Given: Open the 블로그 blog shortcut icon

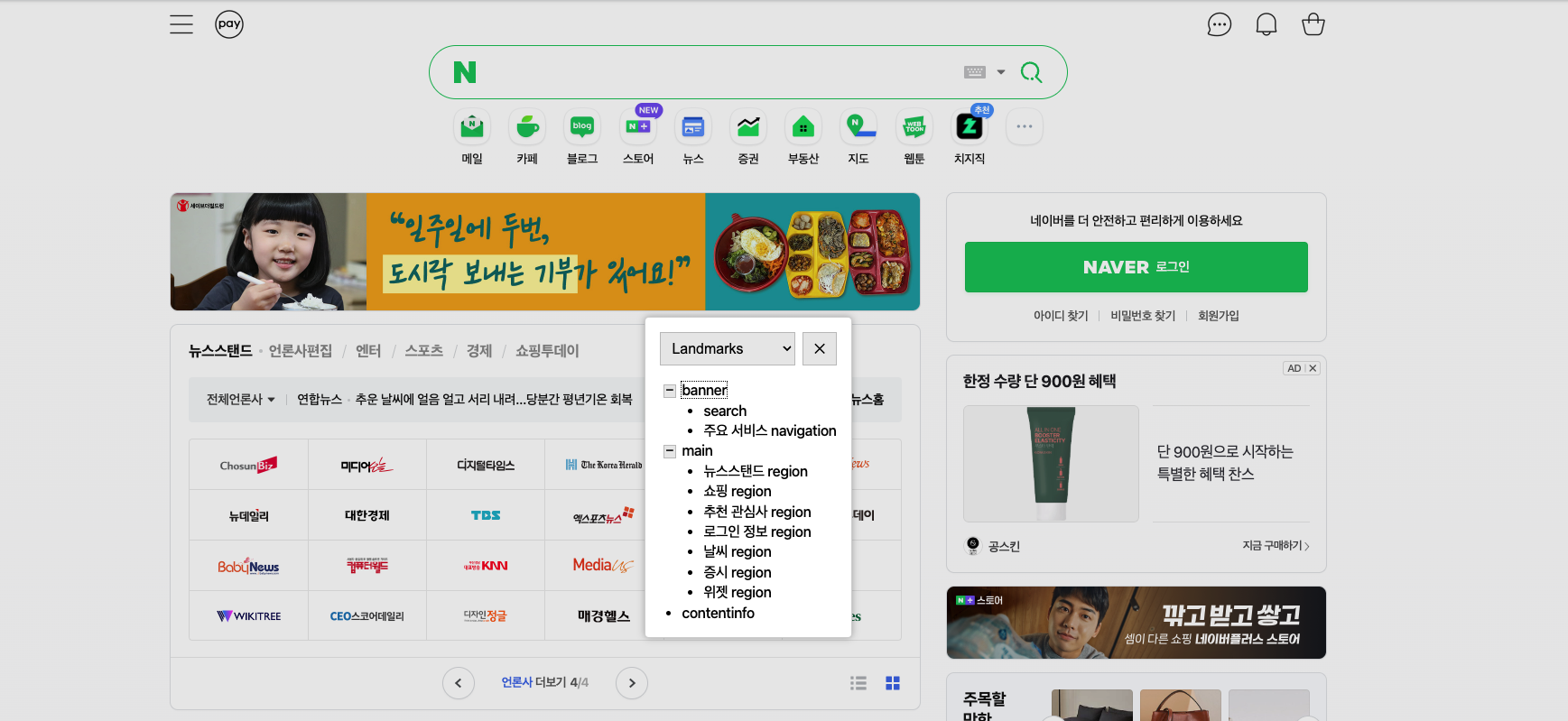Looking at the screenshot, I should pyautogui.click(x=582, y=127).
